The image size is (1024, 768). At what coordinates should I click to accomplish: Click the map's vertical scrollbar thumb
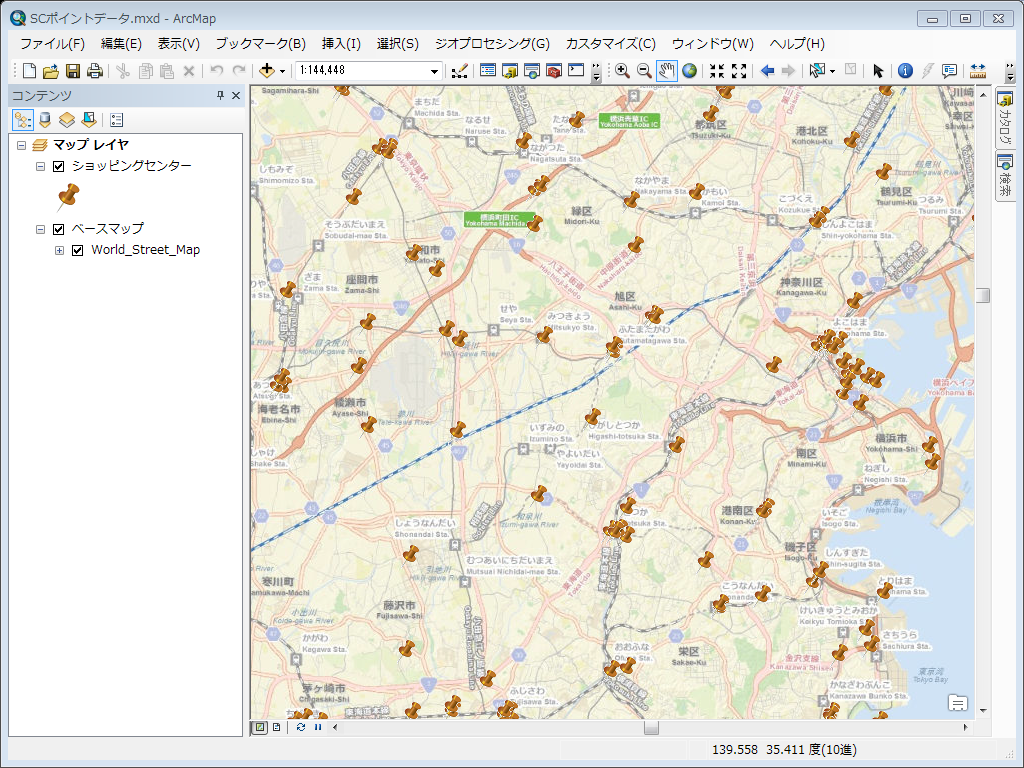983,295
